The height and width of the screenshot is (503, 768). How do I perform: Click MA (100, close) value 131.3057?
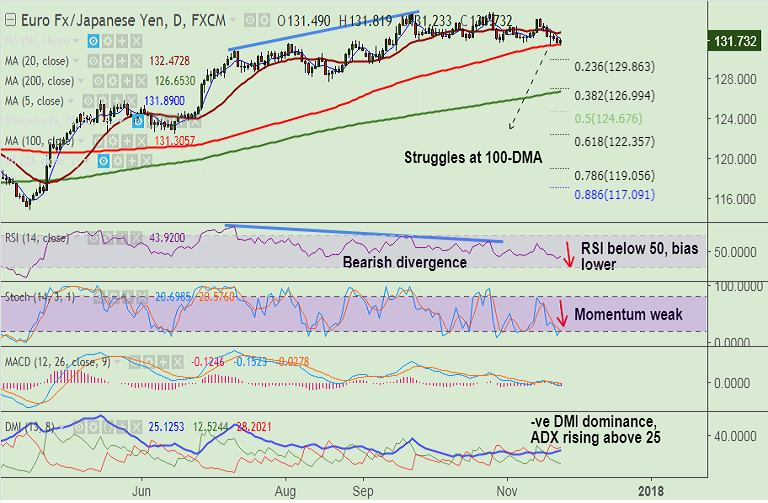point(174,142)
